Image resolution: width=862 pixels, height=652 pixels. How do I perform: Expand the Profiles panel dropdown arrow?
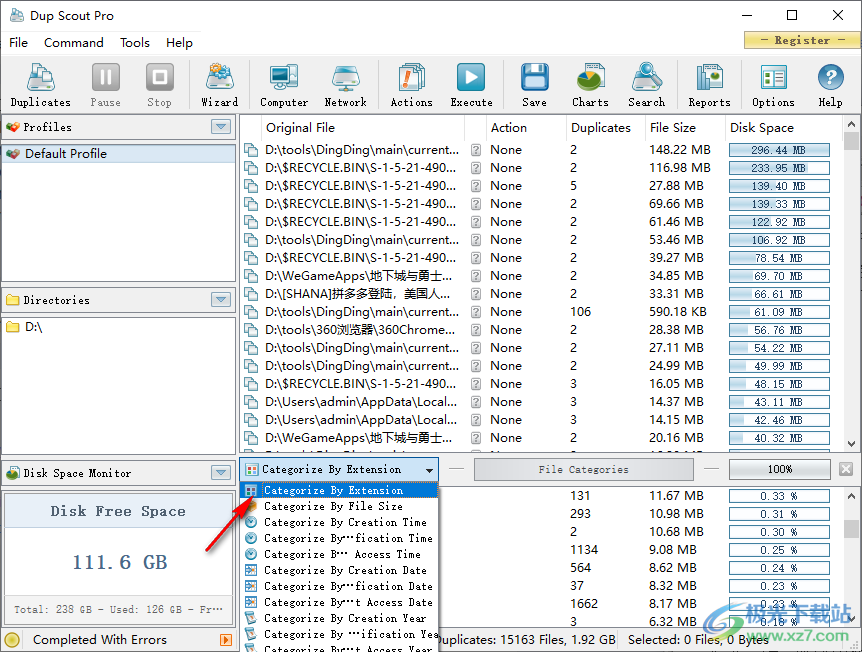[x=221, y=127]
